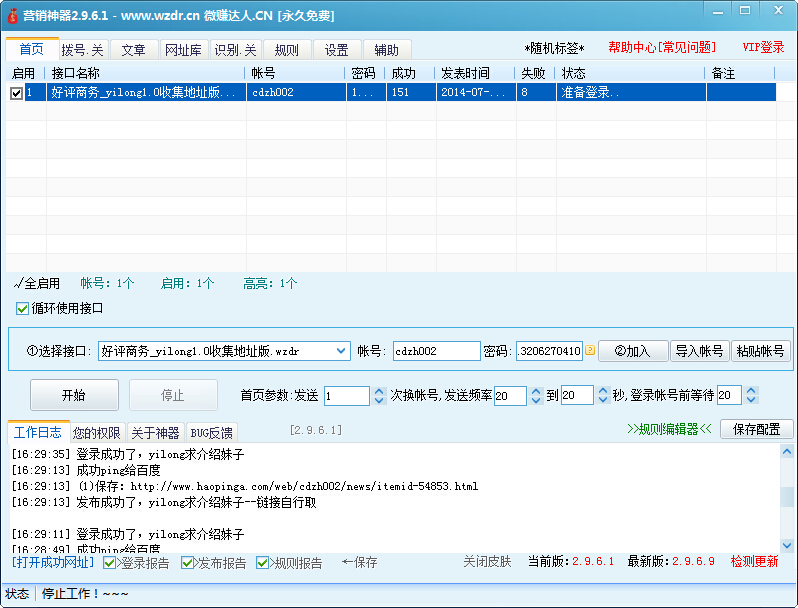Select the 关于神器 tab
The image size is (798, 608).
coord(156,433)
